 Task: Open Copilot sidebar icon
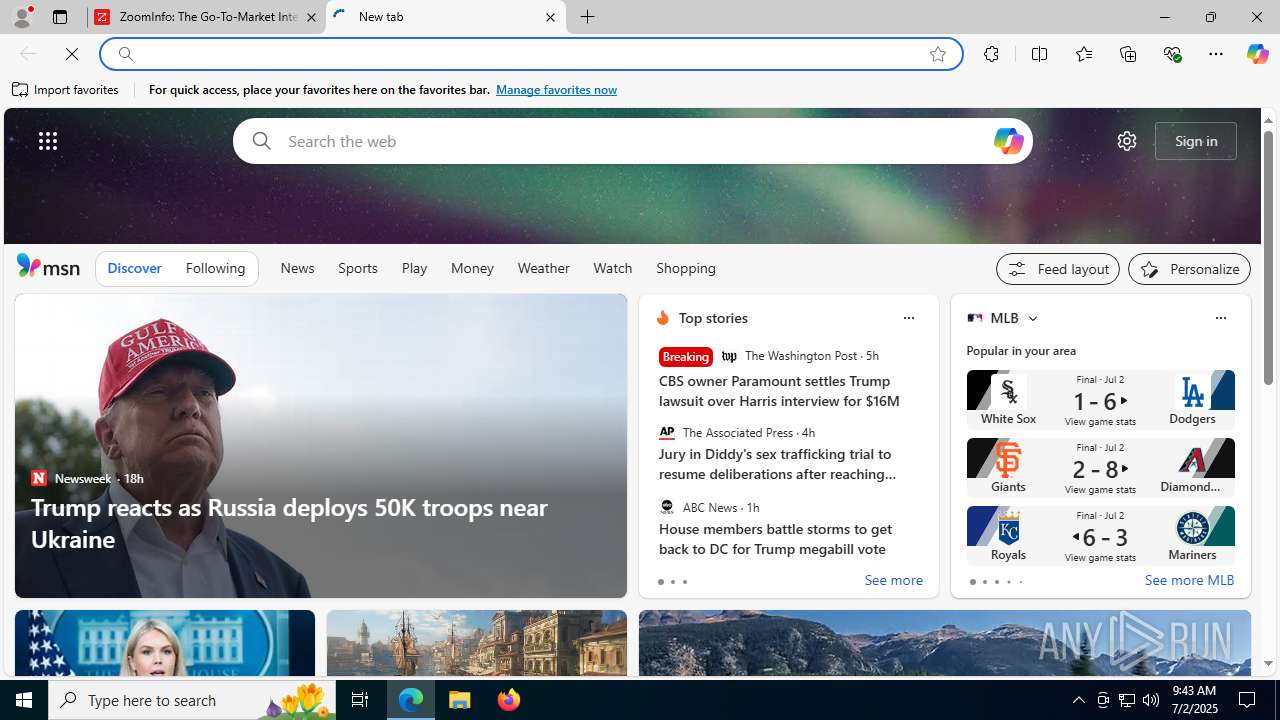[x=1257, y=54]
